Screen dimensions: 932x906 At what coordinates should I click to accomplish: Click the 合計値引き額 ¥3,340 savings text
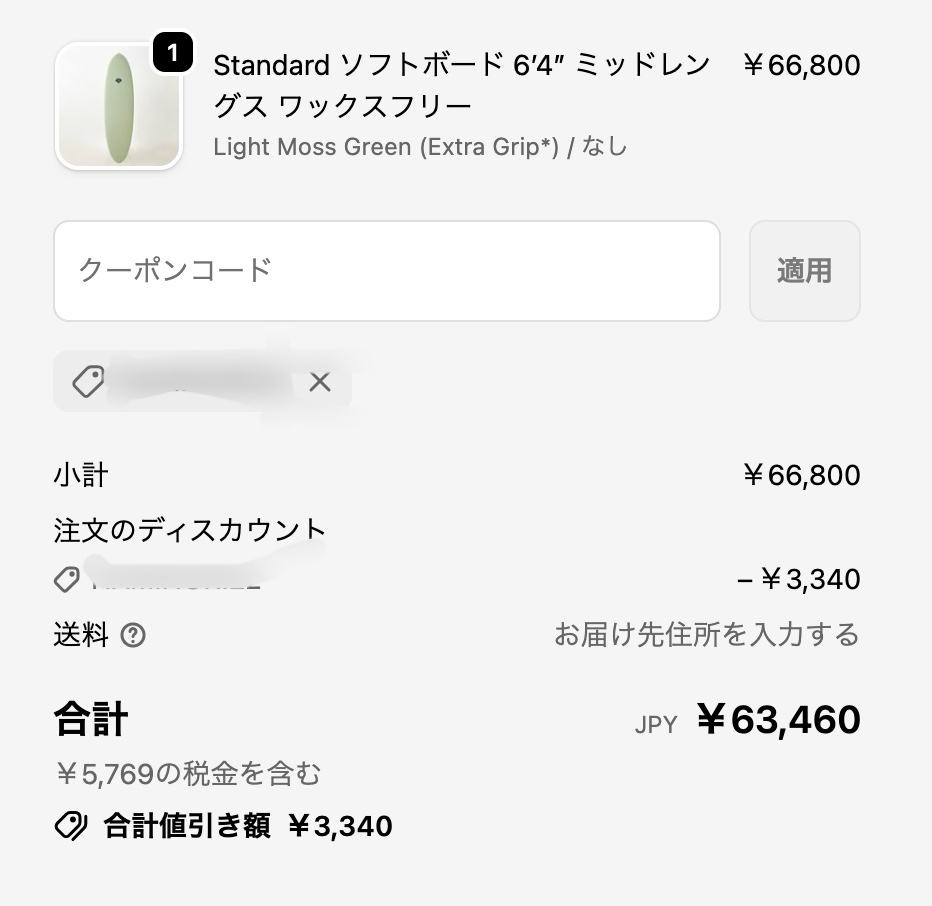pos(248,826)
